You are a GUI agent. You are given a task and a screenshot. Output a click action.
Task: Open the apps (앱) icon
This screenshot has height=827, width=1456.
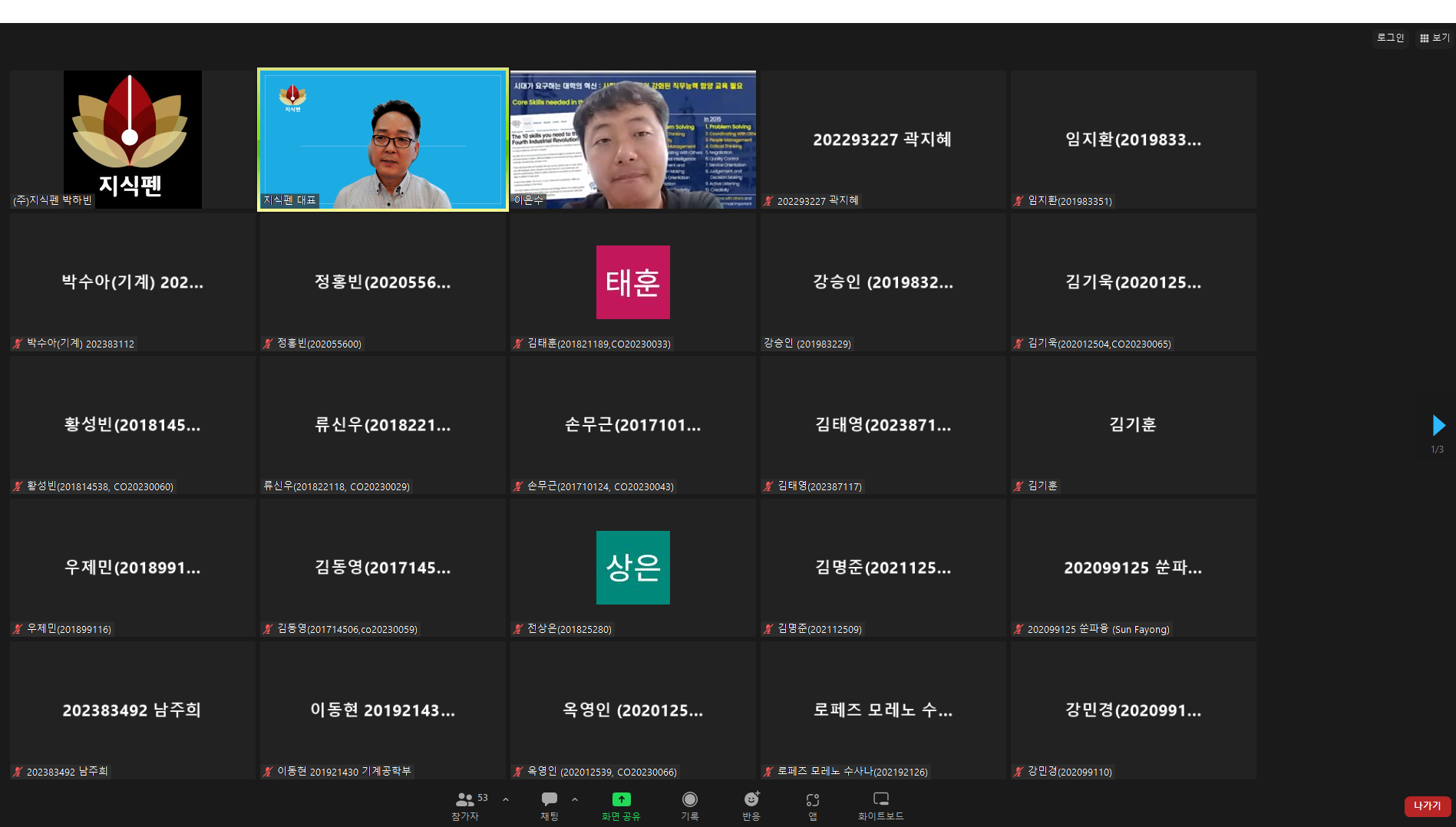[813, 799]
